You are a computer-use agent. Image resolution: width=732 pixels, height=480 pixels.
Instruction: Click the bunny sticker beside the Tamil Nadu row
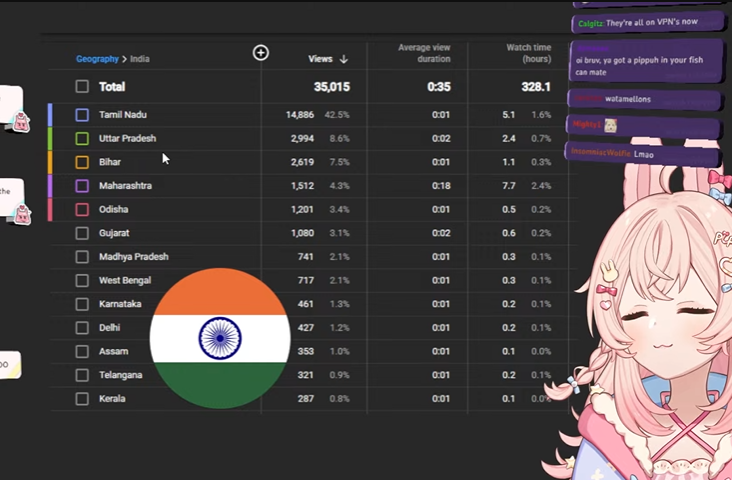(x=21, y=122)
